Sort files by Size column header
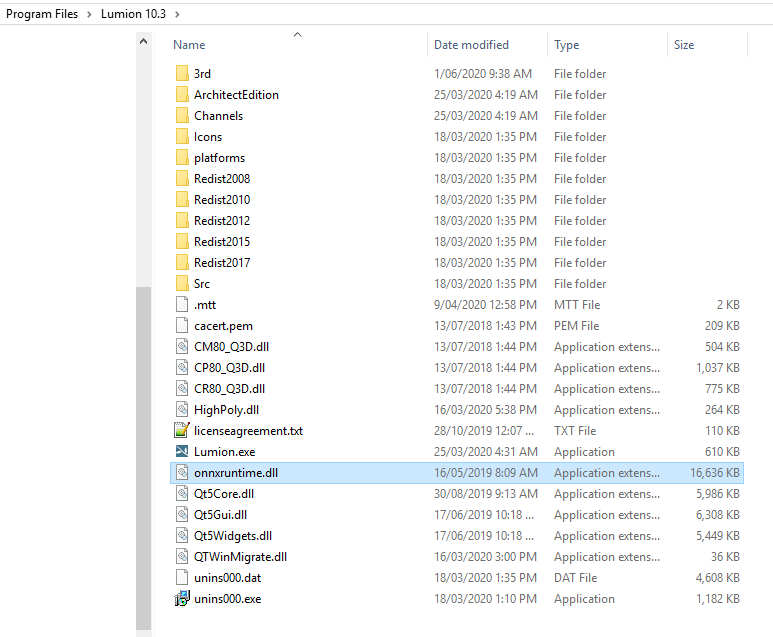Screen dimensions: 773x637 (x=684, y=45)
